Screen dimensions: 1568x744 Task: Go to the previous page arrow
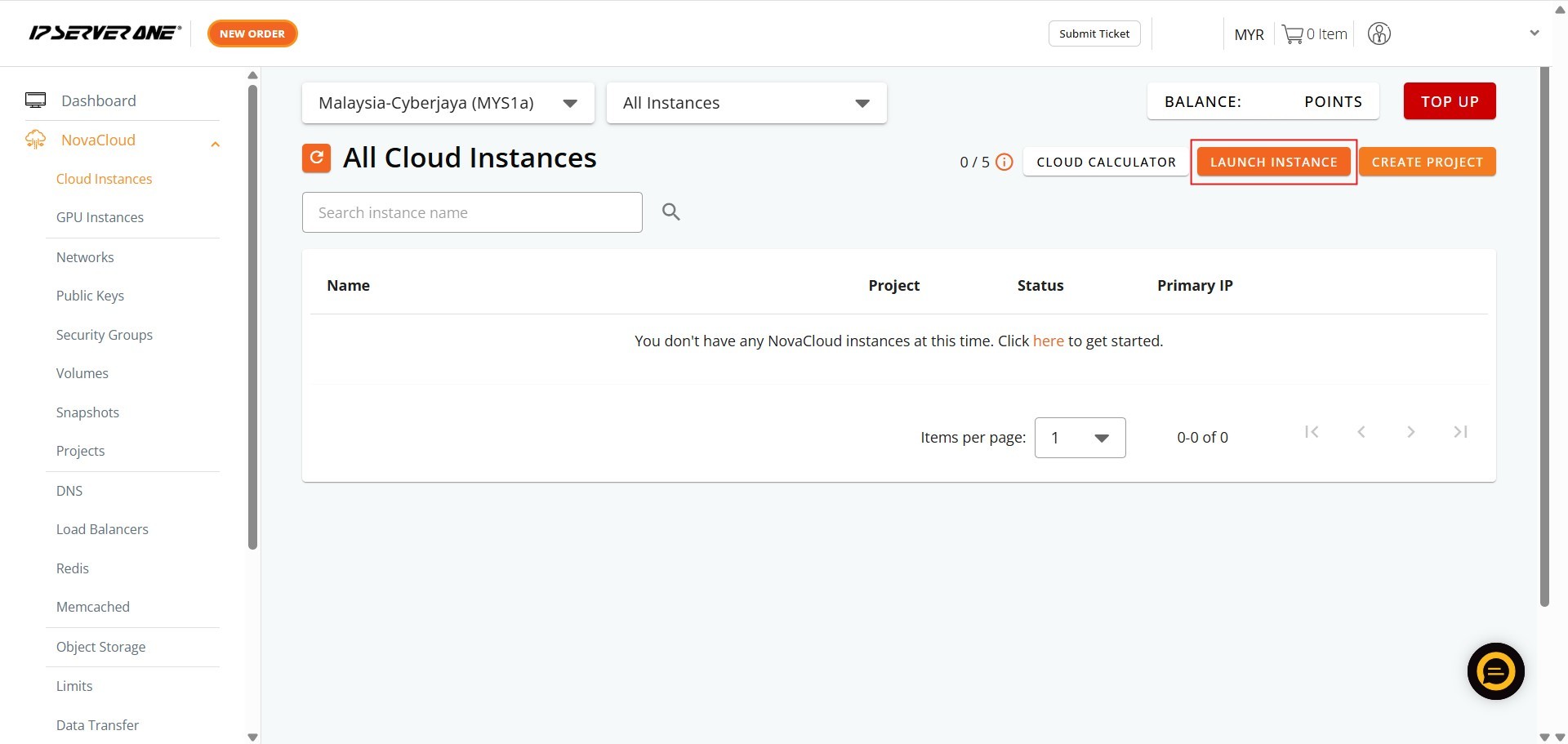click(x=1361, y=432)
